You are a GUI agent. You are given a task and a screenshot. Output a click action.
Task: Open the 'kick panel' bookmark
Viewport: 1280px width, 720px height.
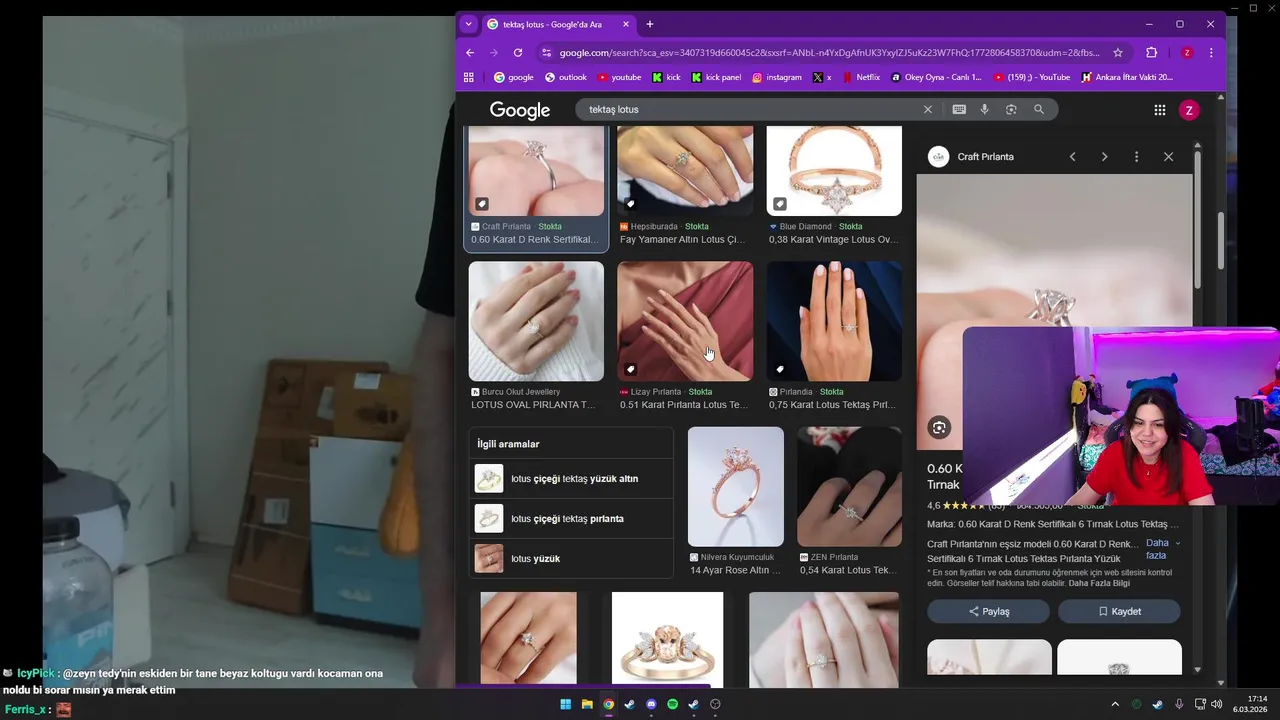coord(716,77)
